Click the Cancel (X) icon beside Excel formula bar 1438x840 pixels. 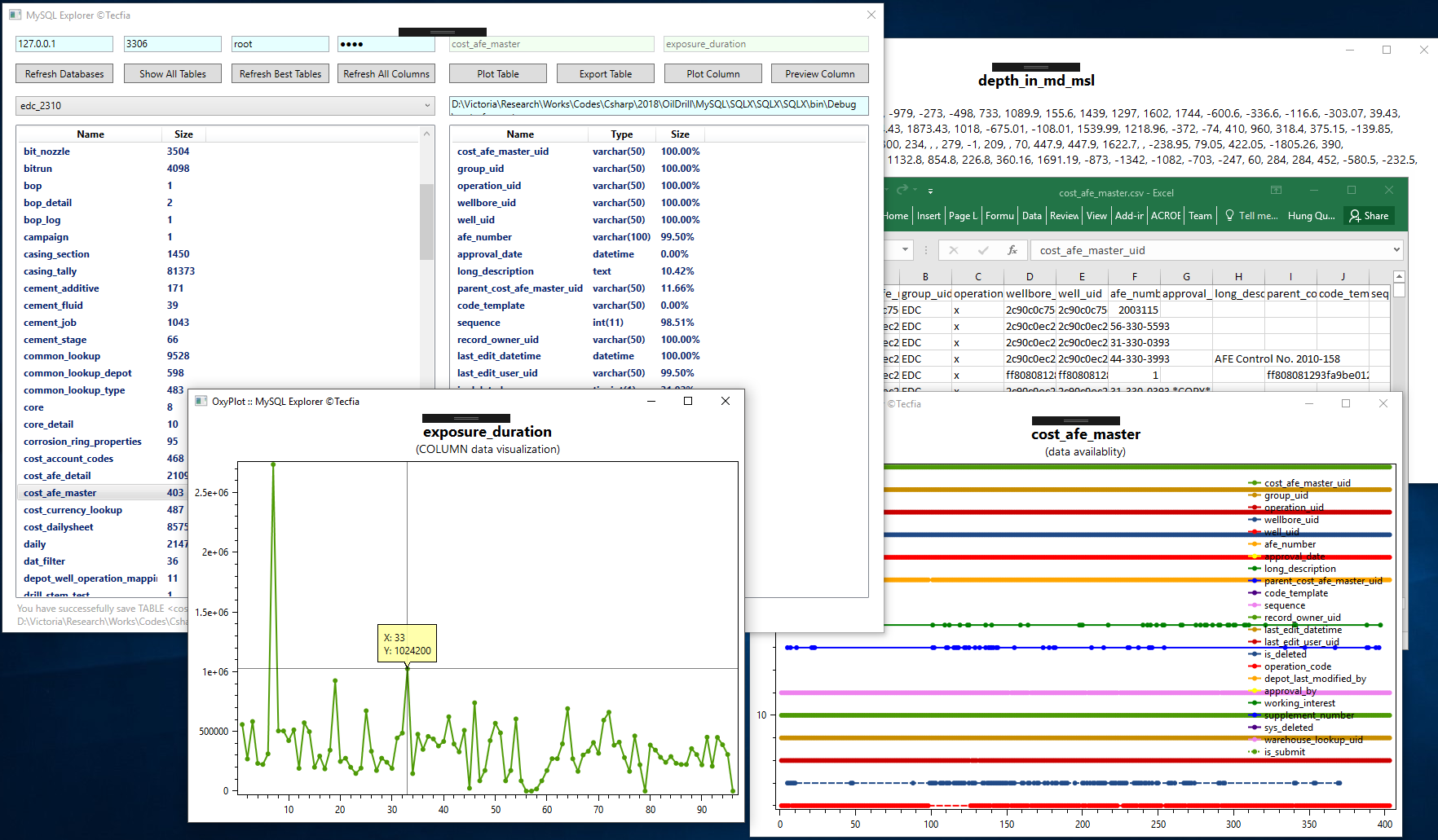click(952, 250)
